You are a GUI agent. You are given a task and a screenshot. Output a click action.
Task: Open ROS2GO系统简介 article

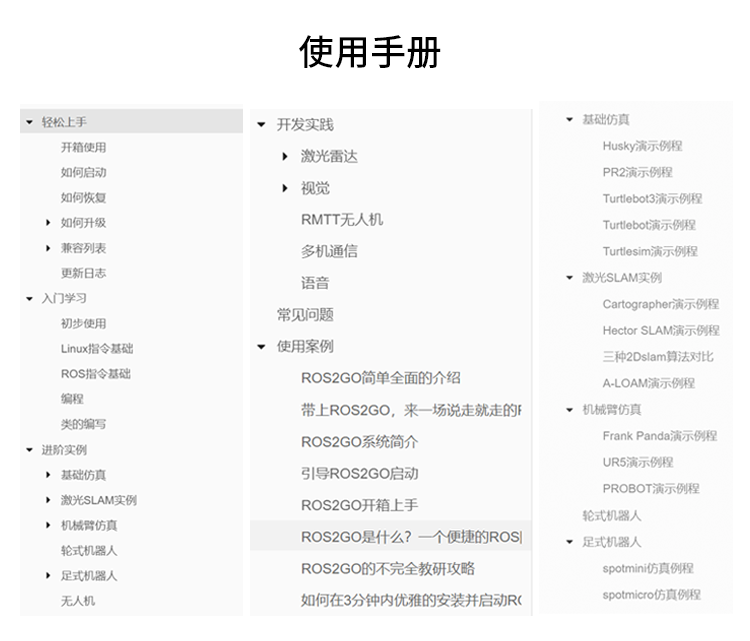coord(360,442)
